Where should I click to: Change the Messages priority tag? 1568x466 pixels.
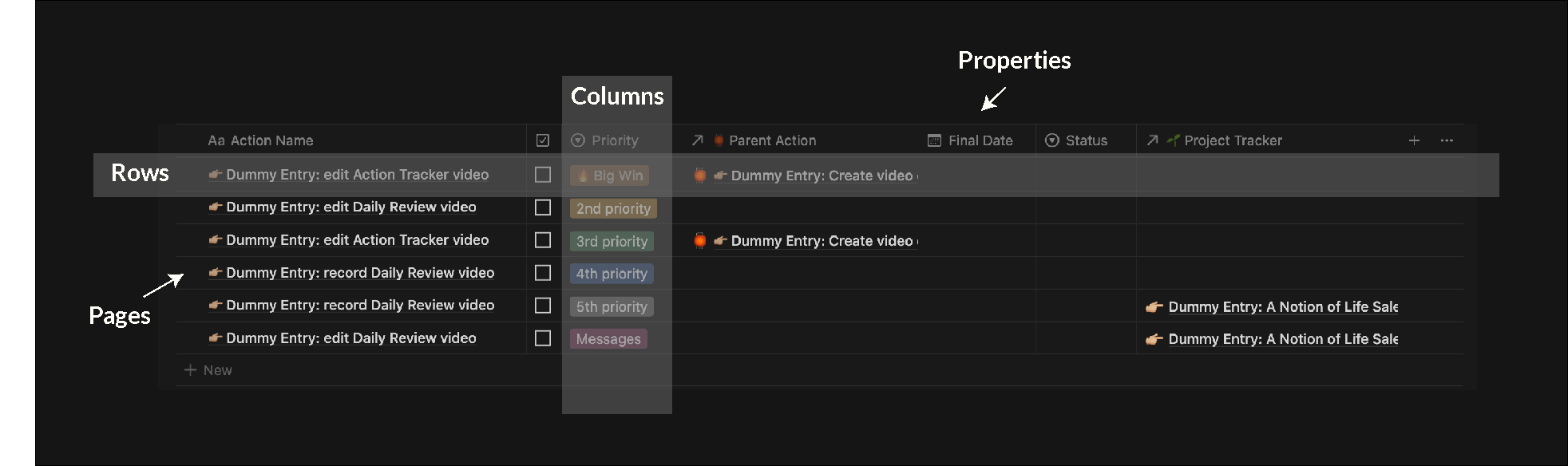(x=608, y=339)
